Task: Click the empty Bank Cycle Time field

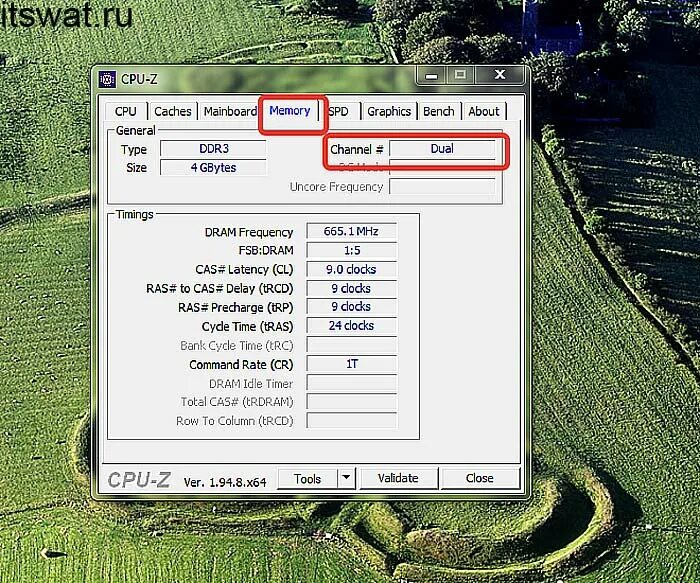Action: (351, 345)
